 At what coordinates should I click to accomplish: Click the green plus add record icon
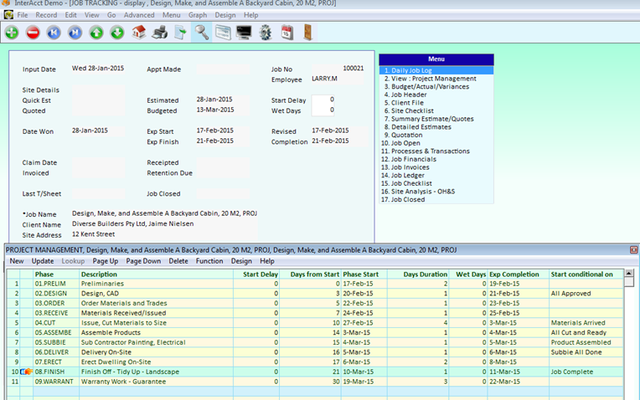(x=12, y=32)
